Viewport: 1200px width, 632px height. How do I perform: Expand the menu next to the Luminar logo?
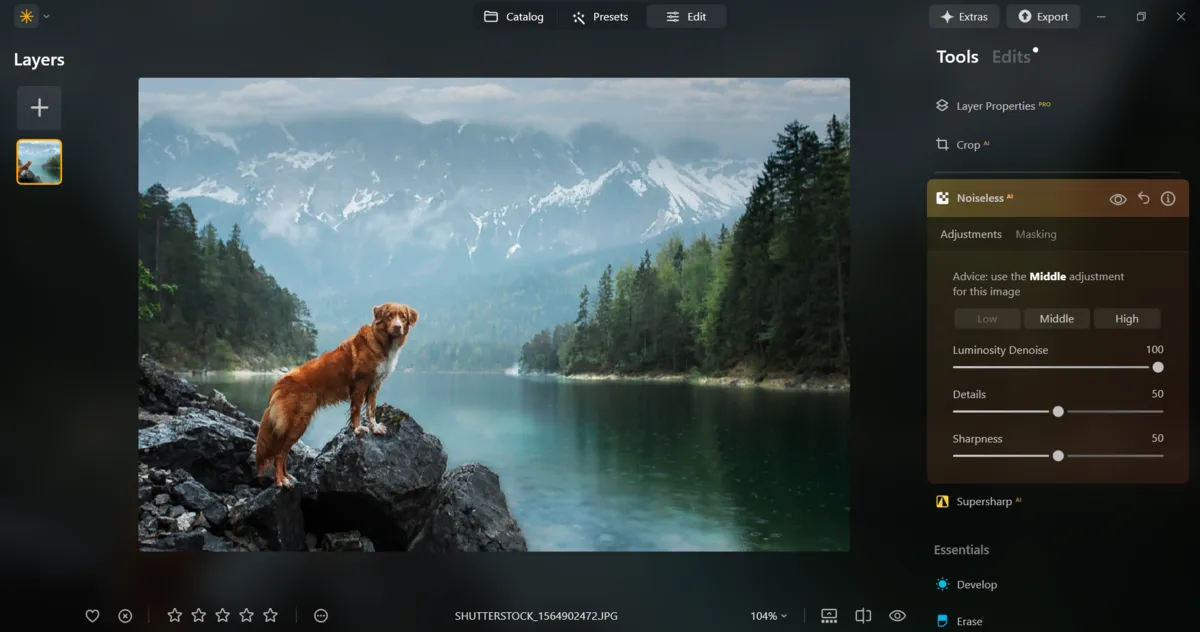click(44, 16)
